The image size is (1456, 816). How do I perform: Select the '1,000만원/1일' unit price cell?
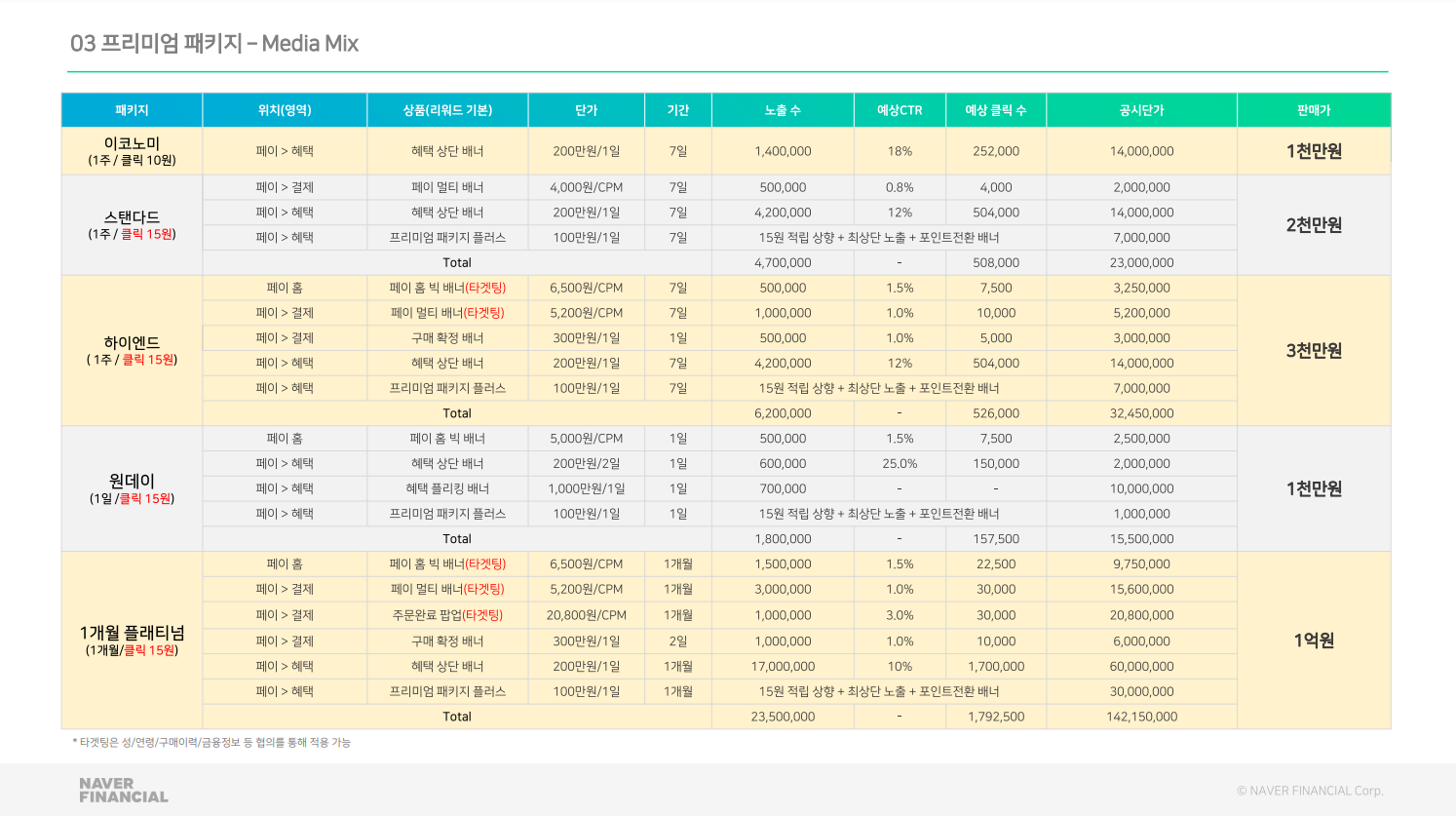coord(586,488)
